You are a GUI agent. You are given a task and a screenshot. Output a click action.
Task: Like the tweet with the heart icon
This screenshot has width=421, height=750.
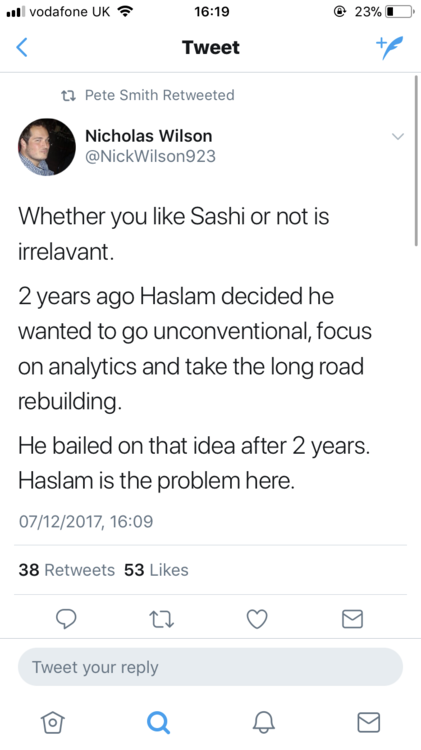(257, 619)
